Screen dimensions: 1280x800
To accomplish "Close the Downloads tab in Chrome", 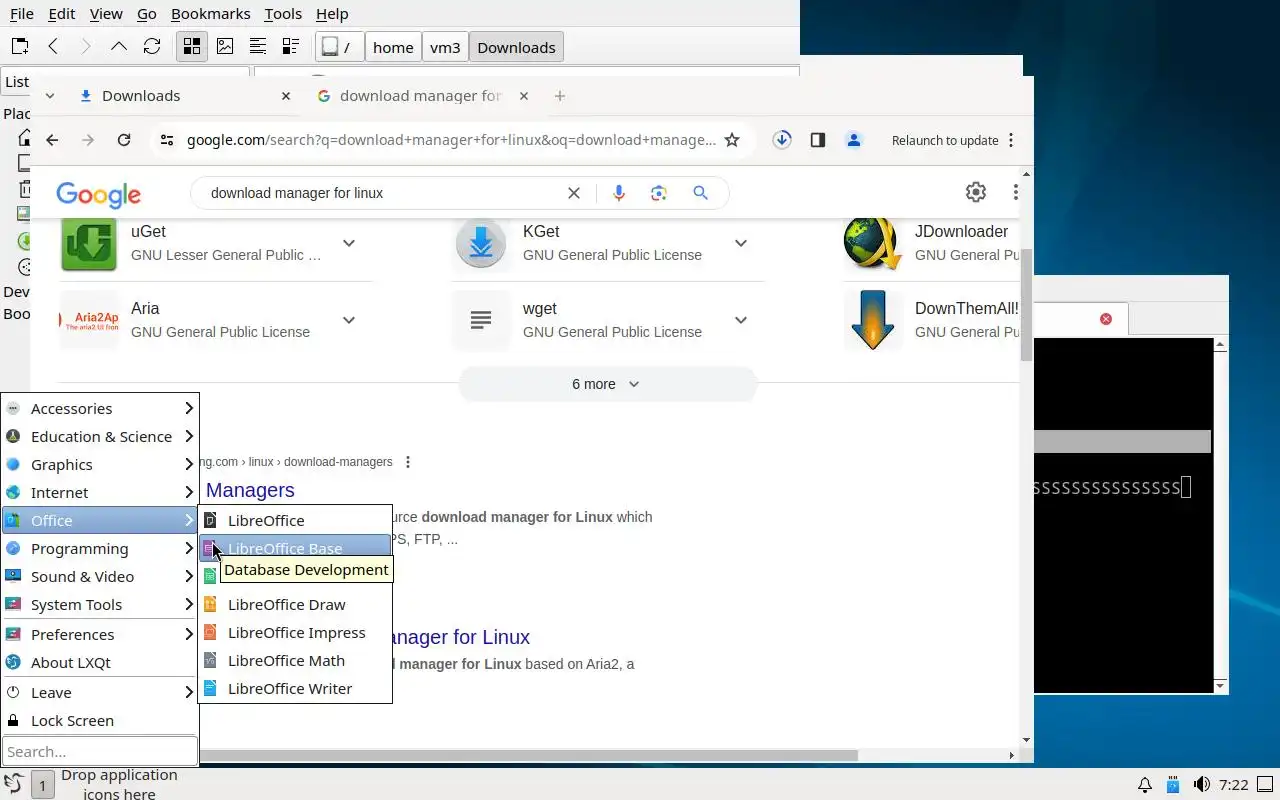I will [x=286, y=96].
